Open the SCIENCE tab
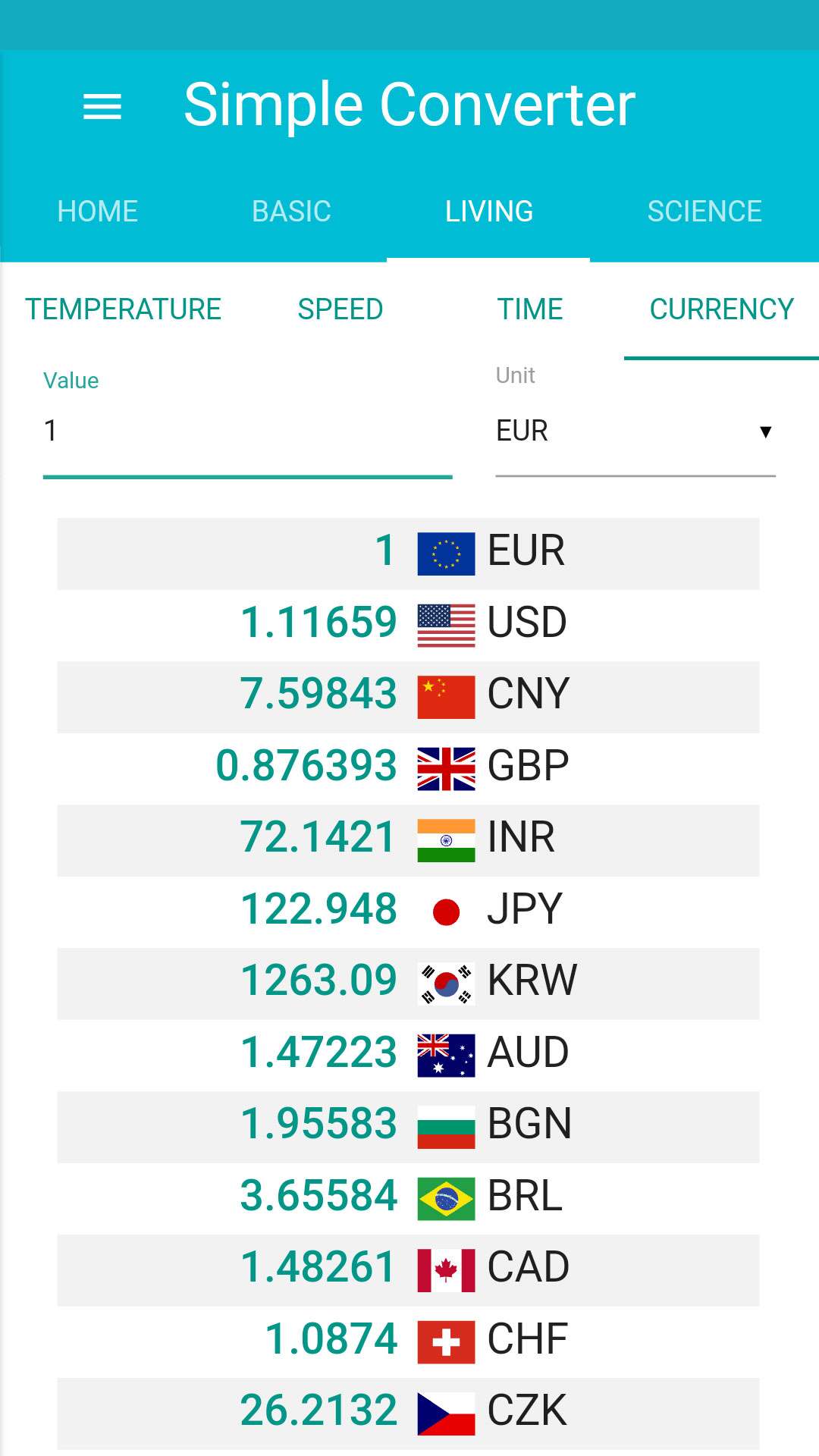The image size is (819, 1456). click(704, 212)
